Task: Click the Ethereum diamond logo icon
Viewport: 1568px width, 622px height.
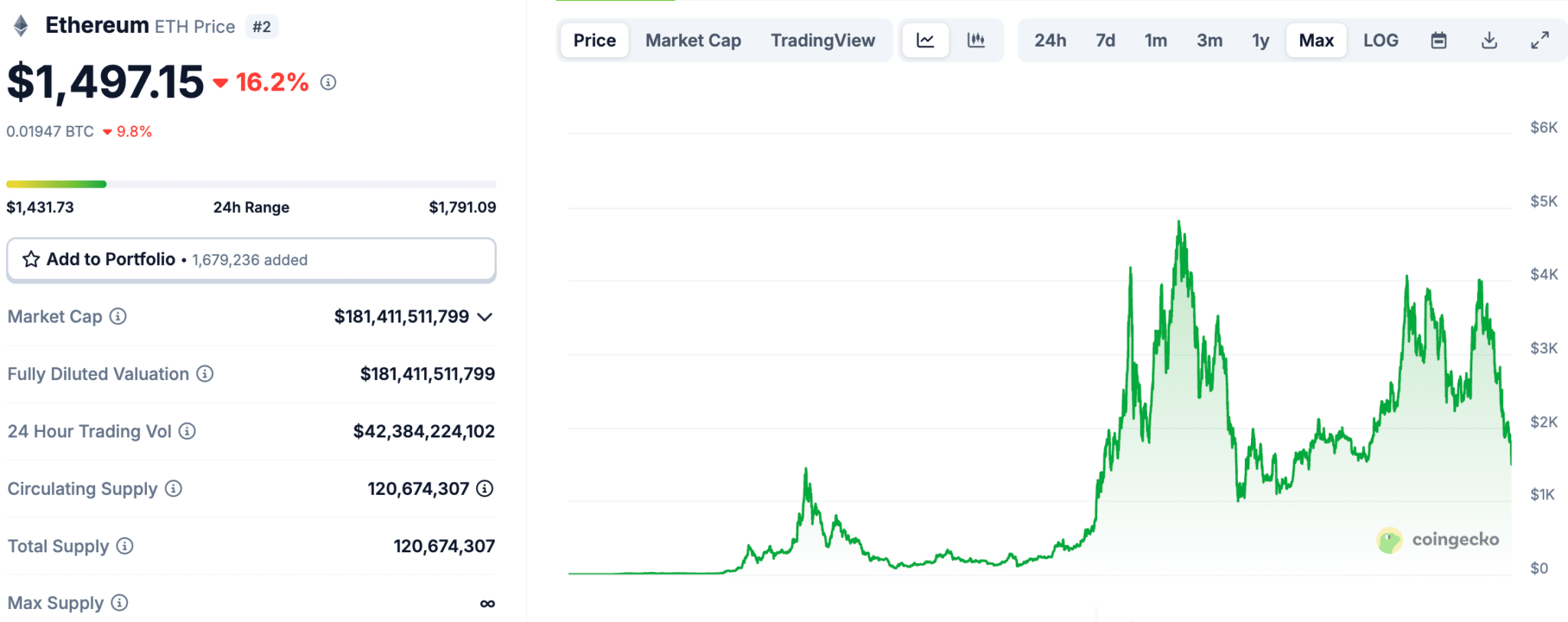Action: [21, 26]
